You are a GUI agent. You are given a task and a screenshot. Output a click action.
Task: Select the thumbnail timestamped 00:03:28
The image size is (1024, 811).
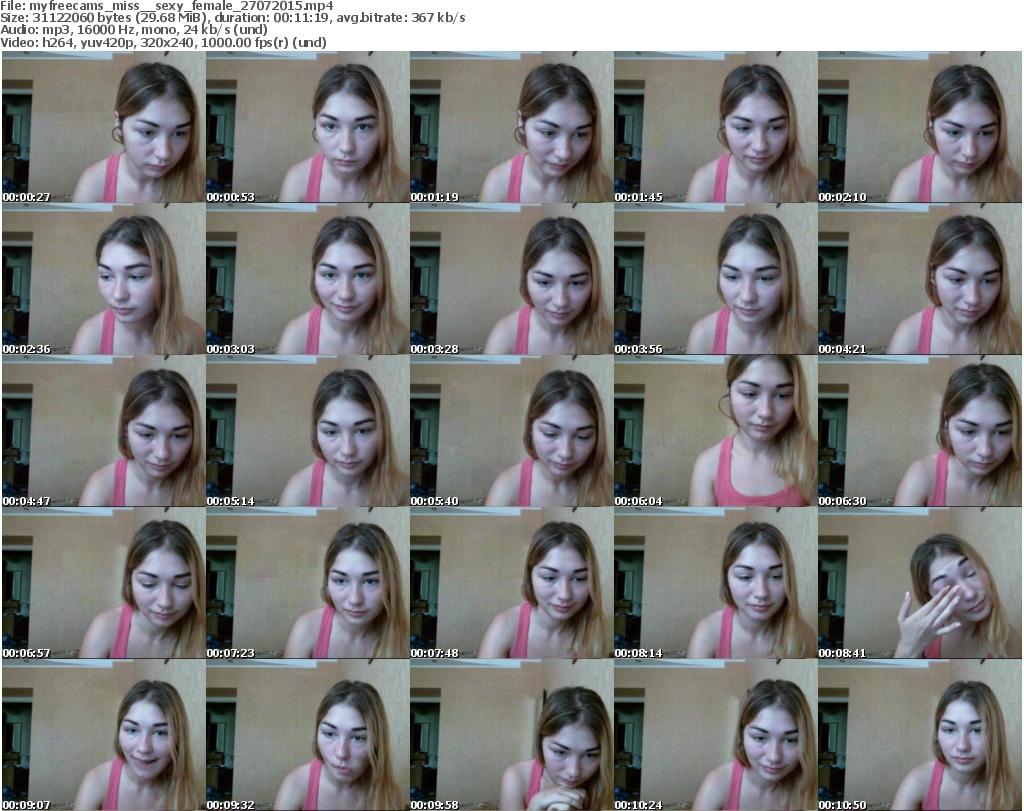tap(511, 279)
